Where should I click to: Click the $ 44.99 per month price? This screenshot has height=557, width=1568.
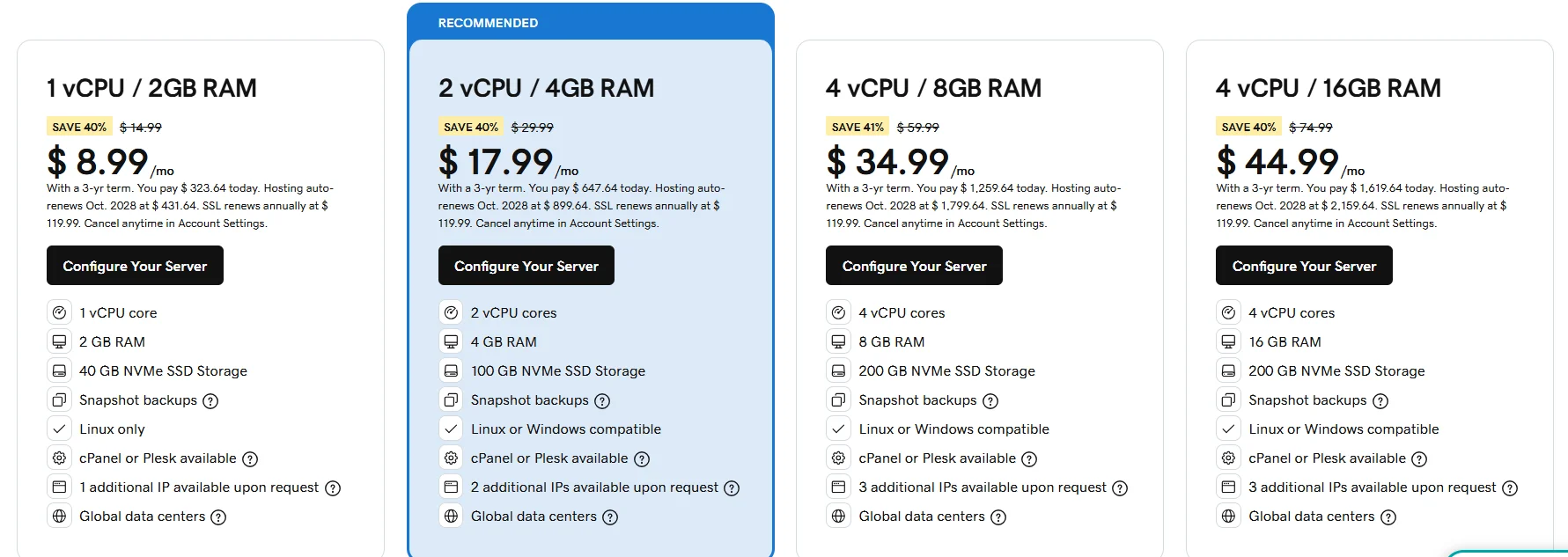pyautogui.click(x=1278, y=162)
